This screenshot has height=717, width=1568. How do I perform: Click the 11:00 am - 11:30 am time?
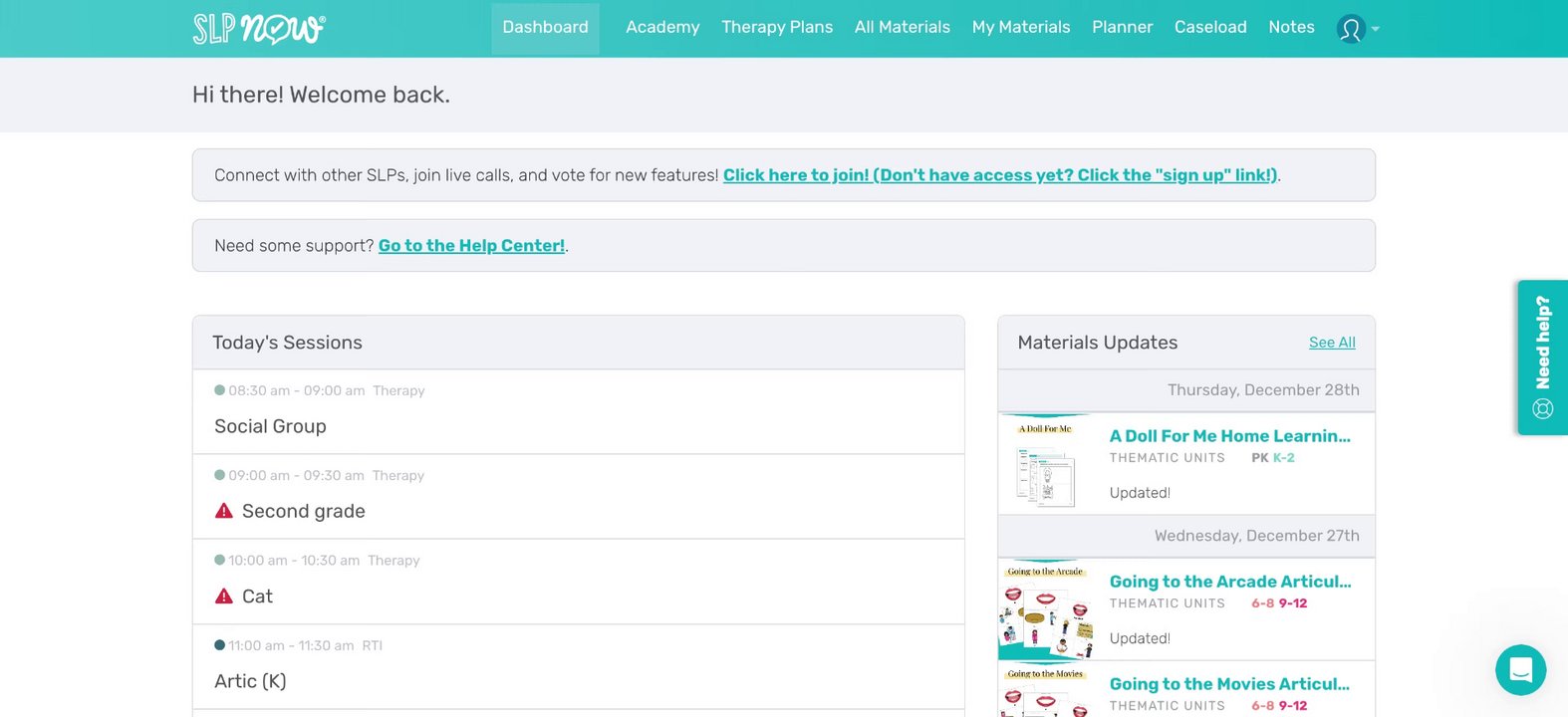(291, 645)
